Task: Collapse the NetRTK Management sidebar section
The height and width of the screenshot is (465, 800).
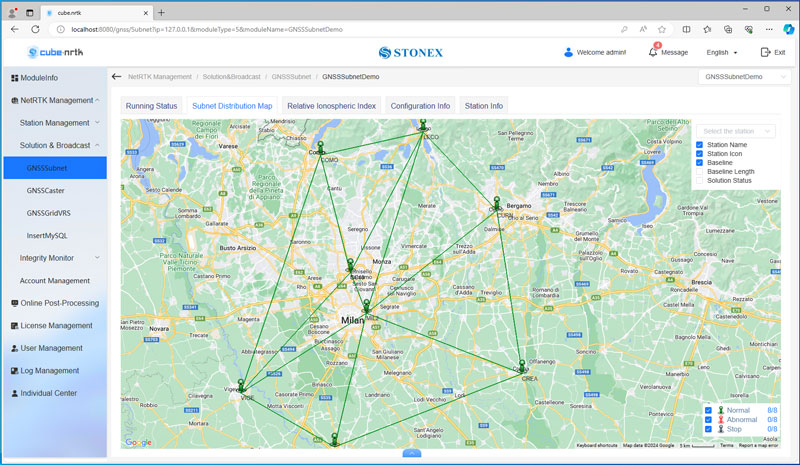Action: pos(97,100)
